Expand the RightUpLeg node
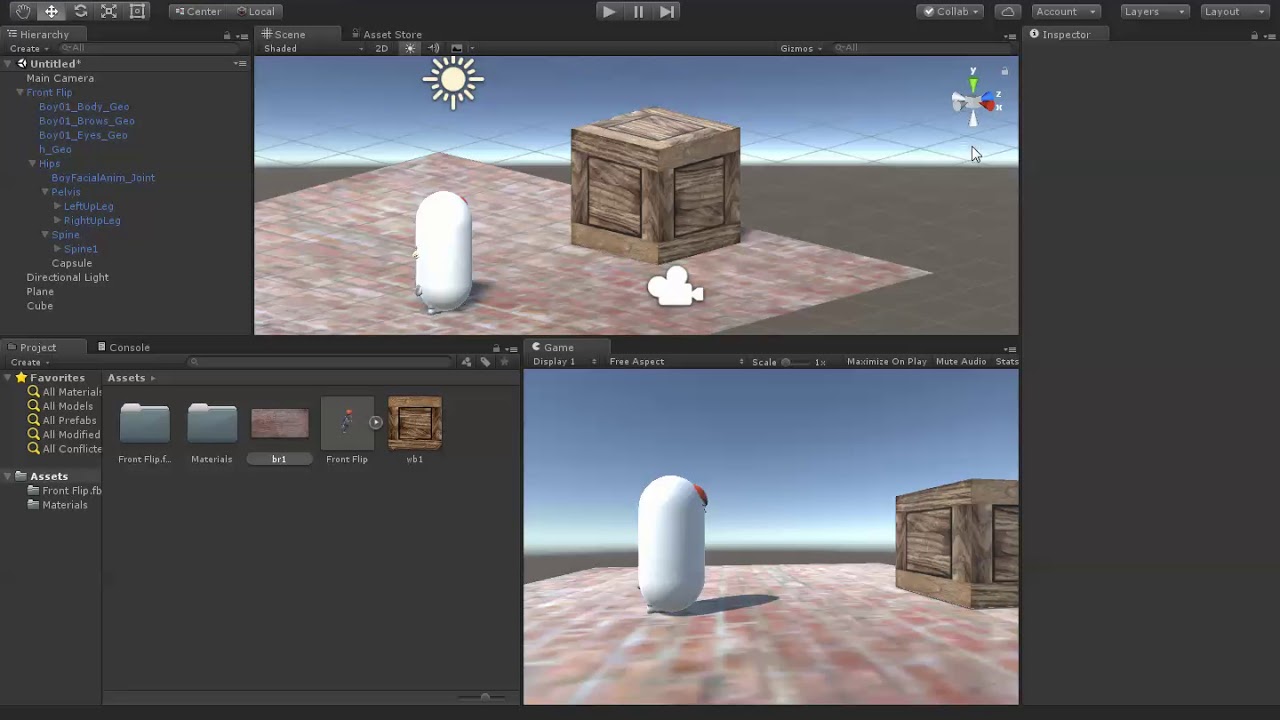This screenshot has width=1280, height=720. point(57,220)
